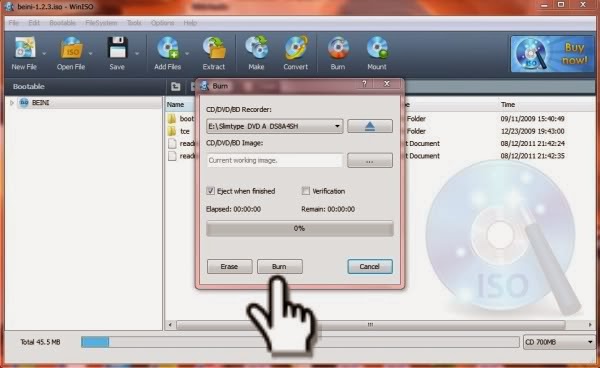Click the Bootable panel header
Image resolution: width=600 pixels, height=368 pixels.
84,86
